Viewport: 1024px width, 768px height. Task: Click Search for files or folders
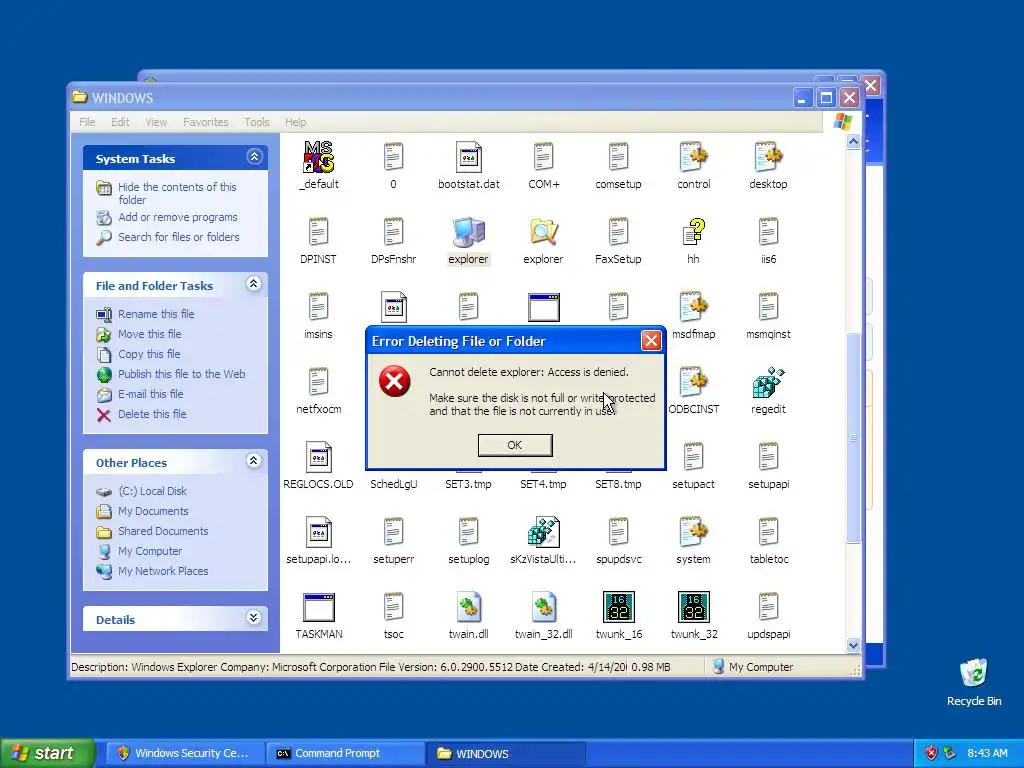178,237
